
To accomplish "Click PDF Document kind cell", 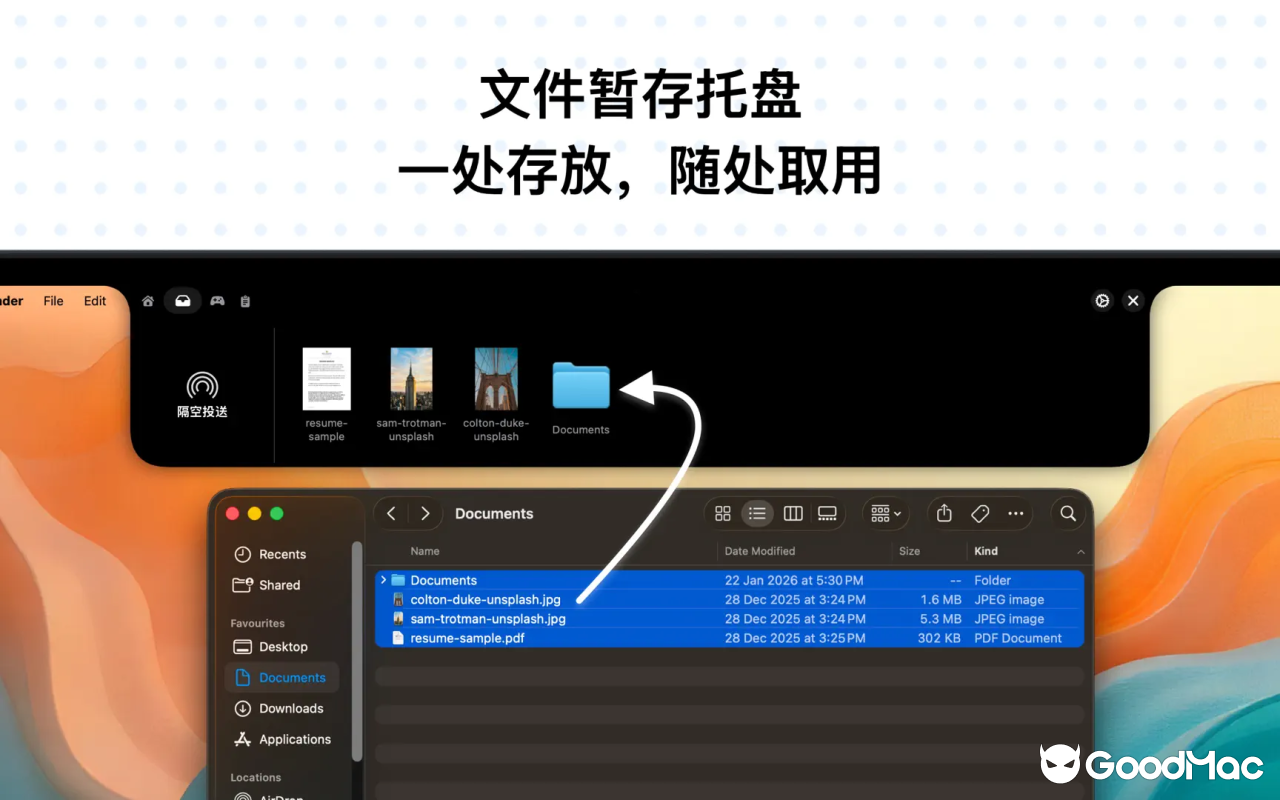I will 1018,638.
